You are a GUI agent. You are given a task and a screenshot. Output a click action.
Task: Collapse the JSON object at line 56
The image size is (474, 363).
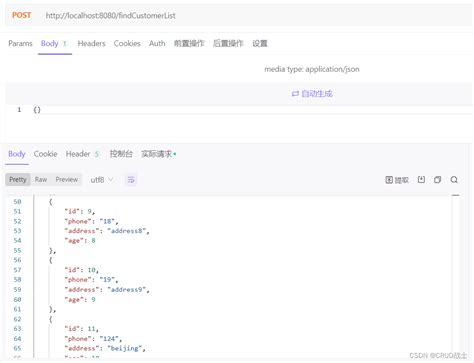(51, 260)
